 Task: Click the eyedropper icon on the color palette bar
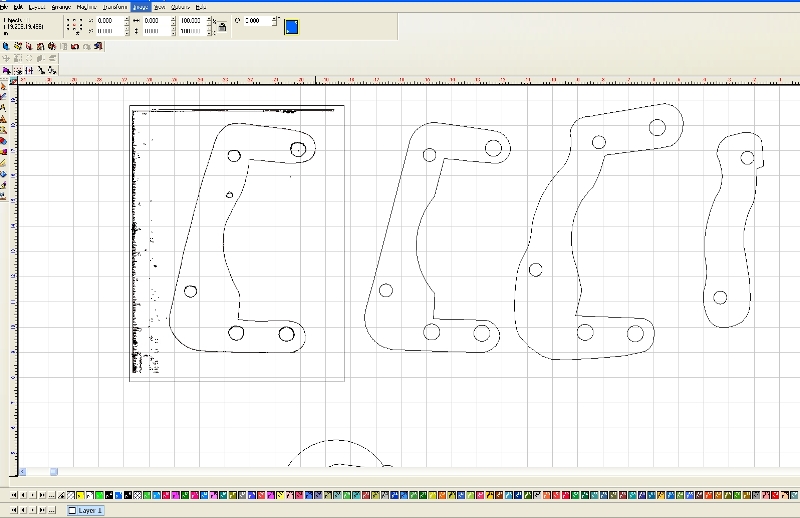(x=63, y=495)
